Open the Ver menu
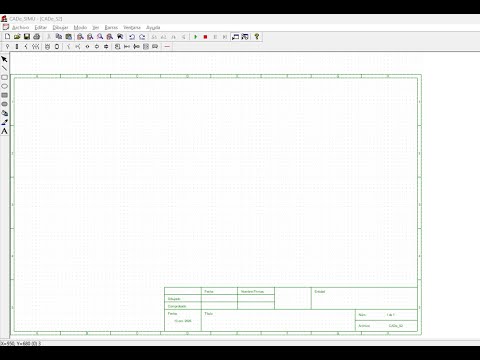The width and height of the screenshot is (480, 360). [x=96, y=27]
